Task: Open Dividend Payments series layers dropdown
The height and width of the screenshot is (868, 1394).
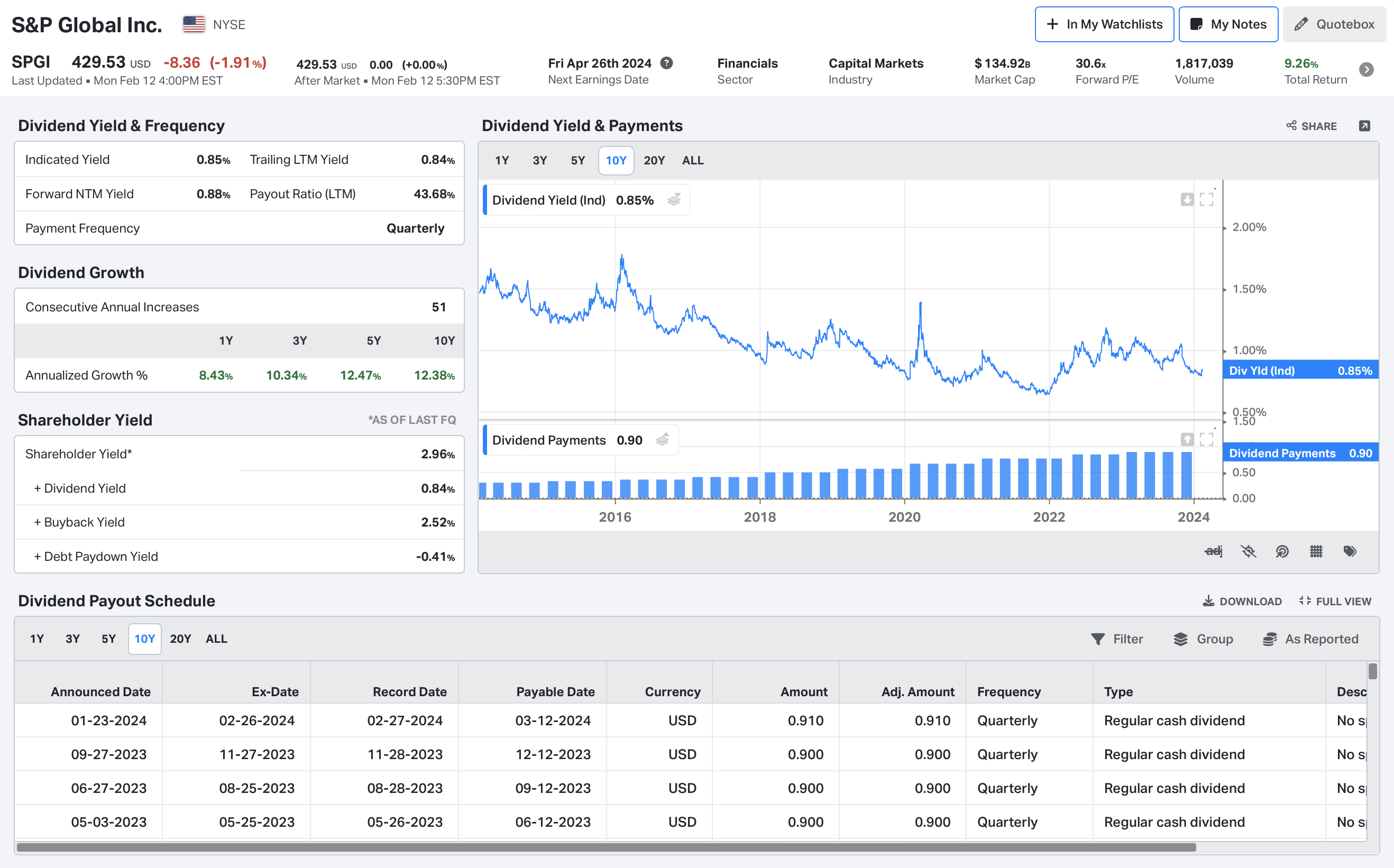Action: click(663, 440)
